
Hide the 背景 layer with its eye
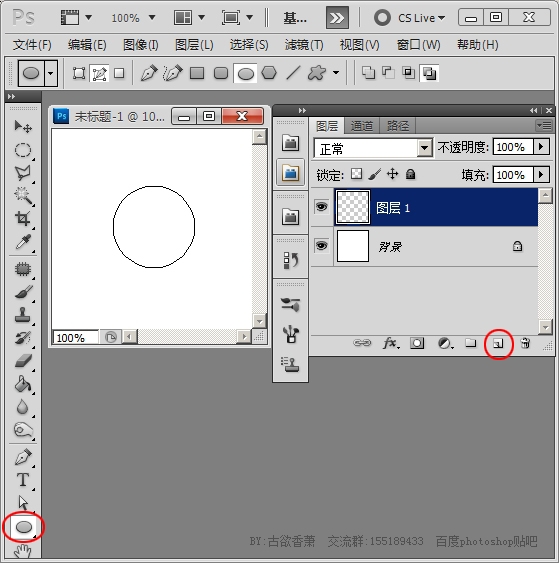pos(322,246)
